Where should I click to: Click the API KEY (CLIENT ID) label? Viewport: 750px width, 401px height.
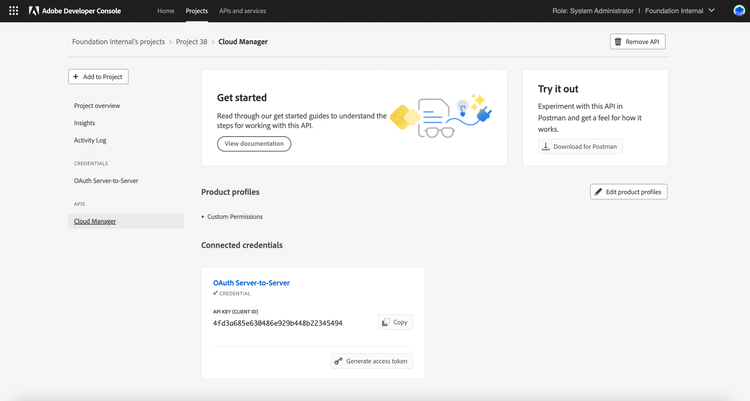(235, 312)
